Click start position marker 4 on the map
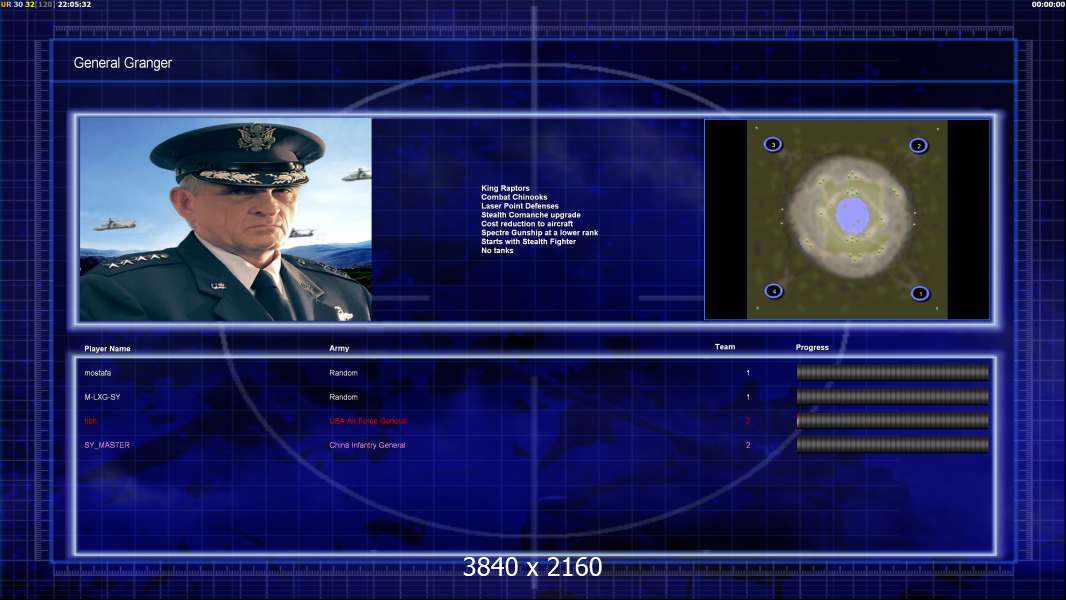Screen dimensions: 1066x600 (x=774, y=292)
